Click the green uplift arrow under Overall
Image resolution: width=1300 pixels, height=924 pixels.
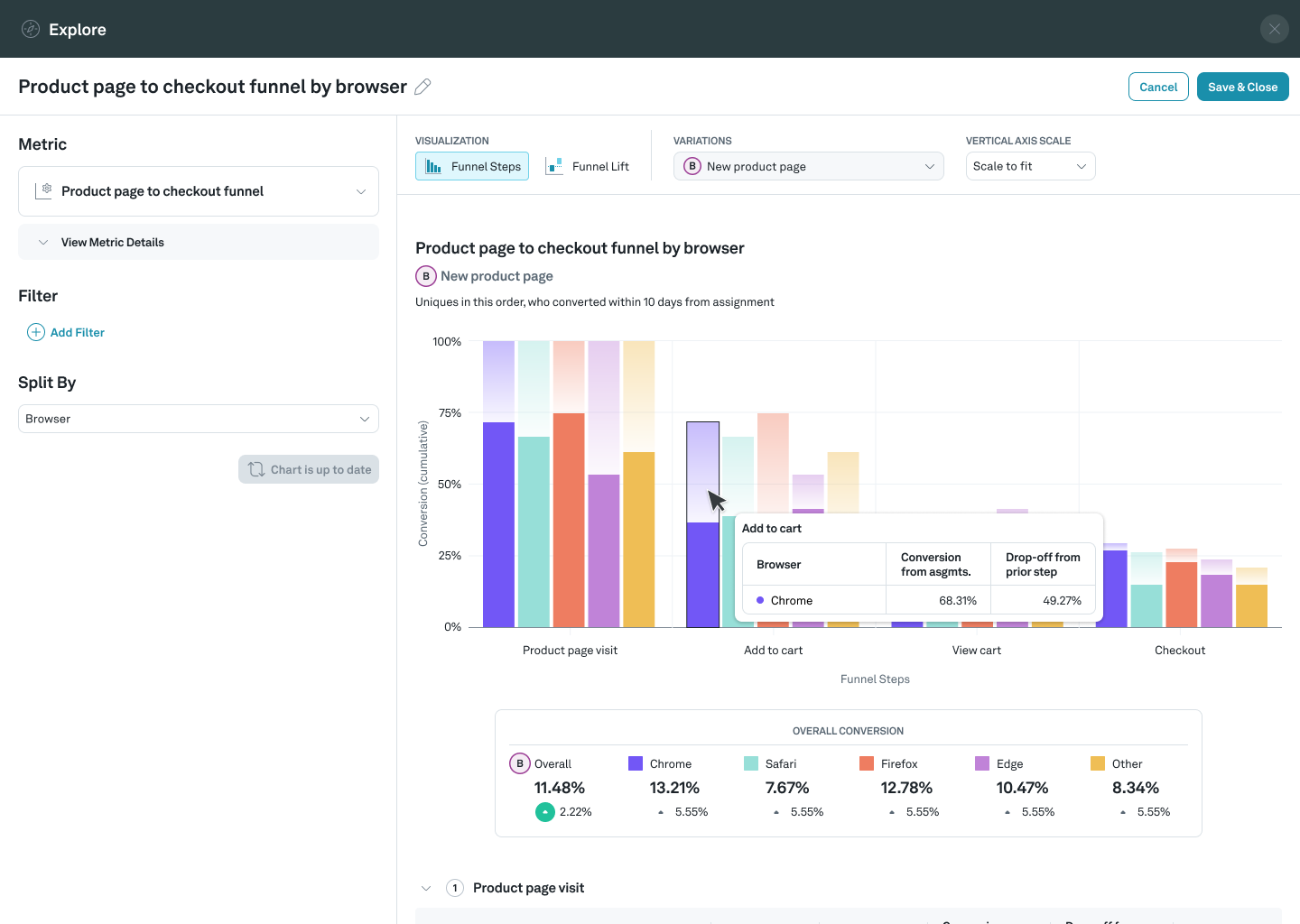pos(545,812)
